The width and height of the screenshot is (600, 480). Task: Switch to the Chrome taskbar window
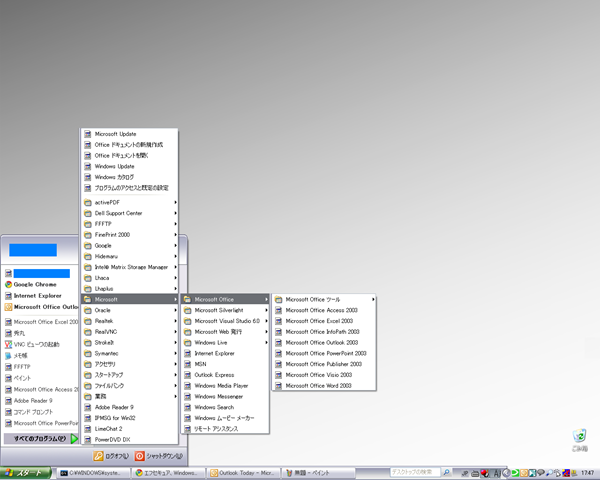pyautogui.click(x=169, y=473)
